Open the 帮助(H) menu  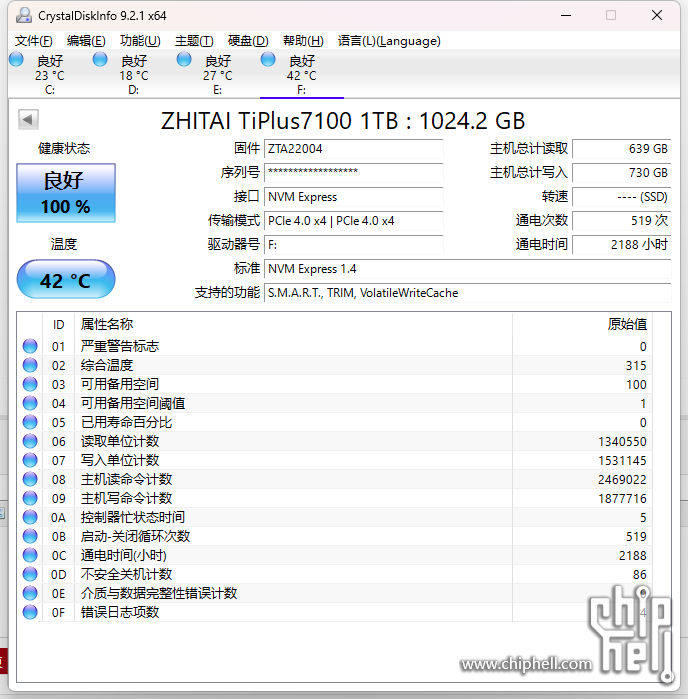point(303,41)
